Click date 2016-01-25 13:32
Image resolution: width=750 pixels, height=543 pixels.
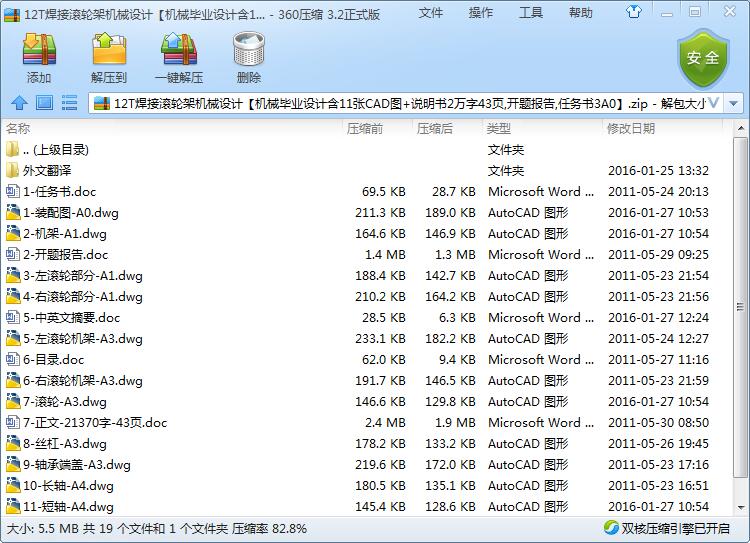click(658, 171)
